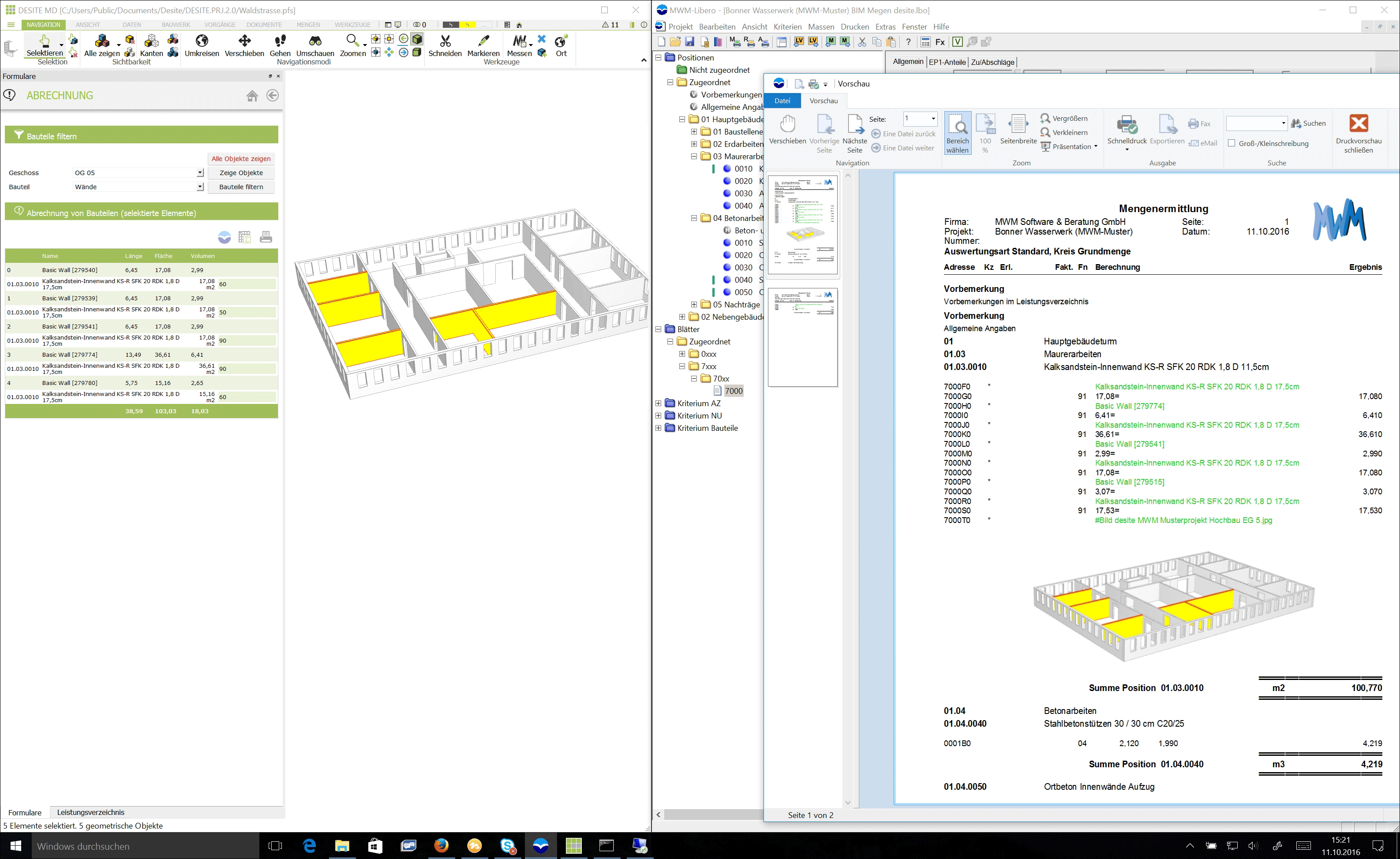Open the Präsentation dropdown
This screenshot has width=1400, height=859.
tap(1069, 146)
